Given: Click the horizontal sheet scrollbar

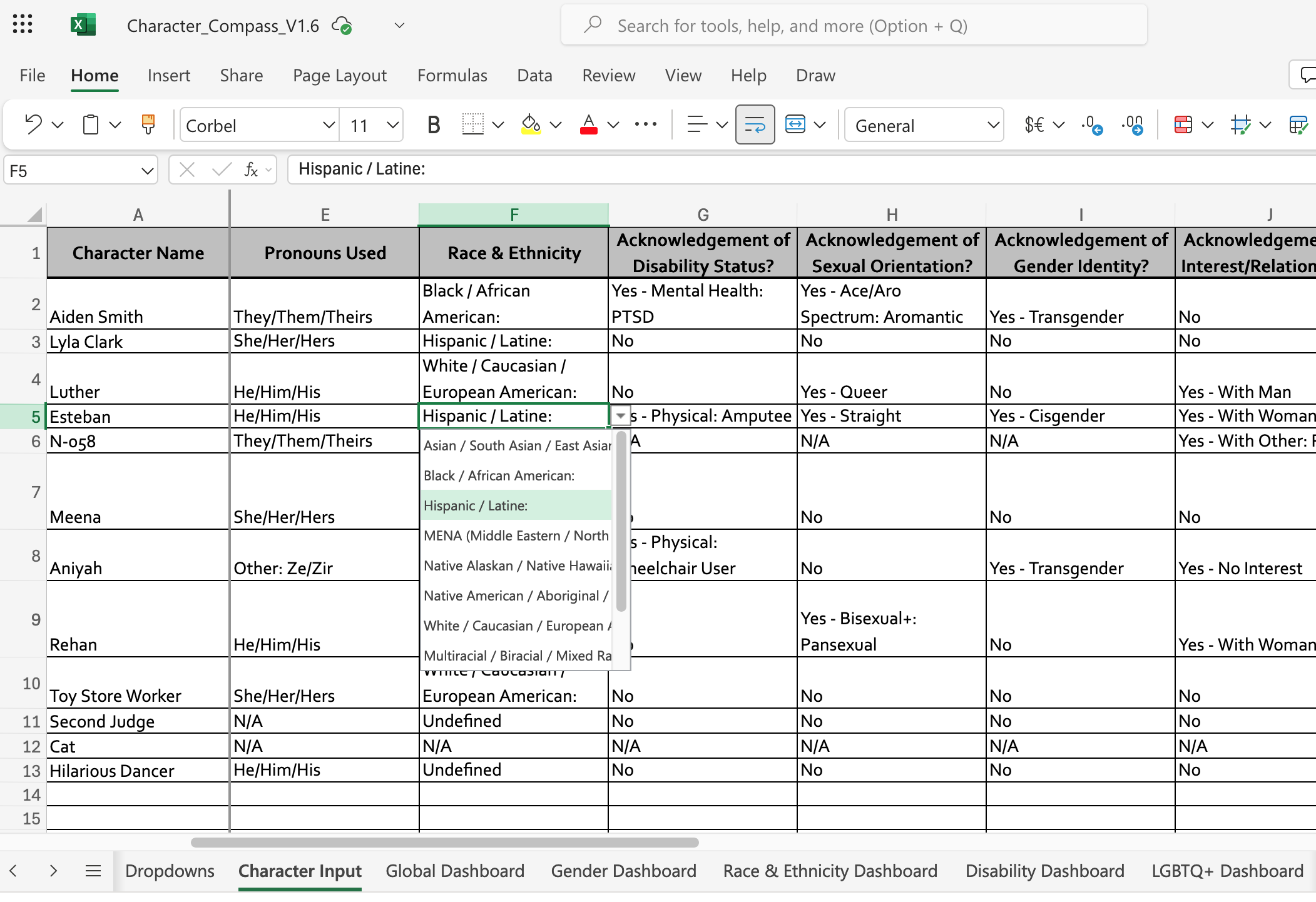Looking at the screenshot, I should click(444, 842).
